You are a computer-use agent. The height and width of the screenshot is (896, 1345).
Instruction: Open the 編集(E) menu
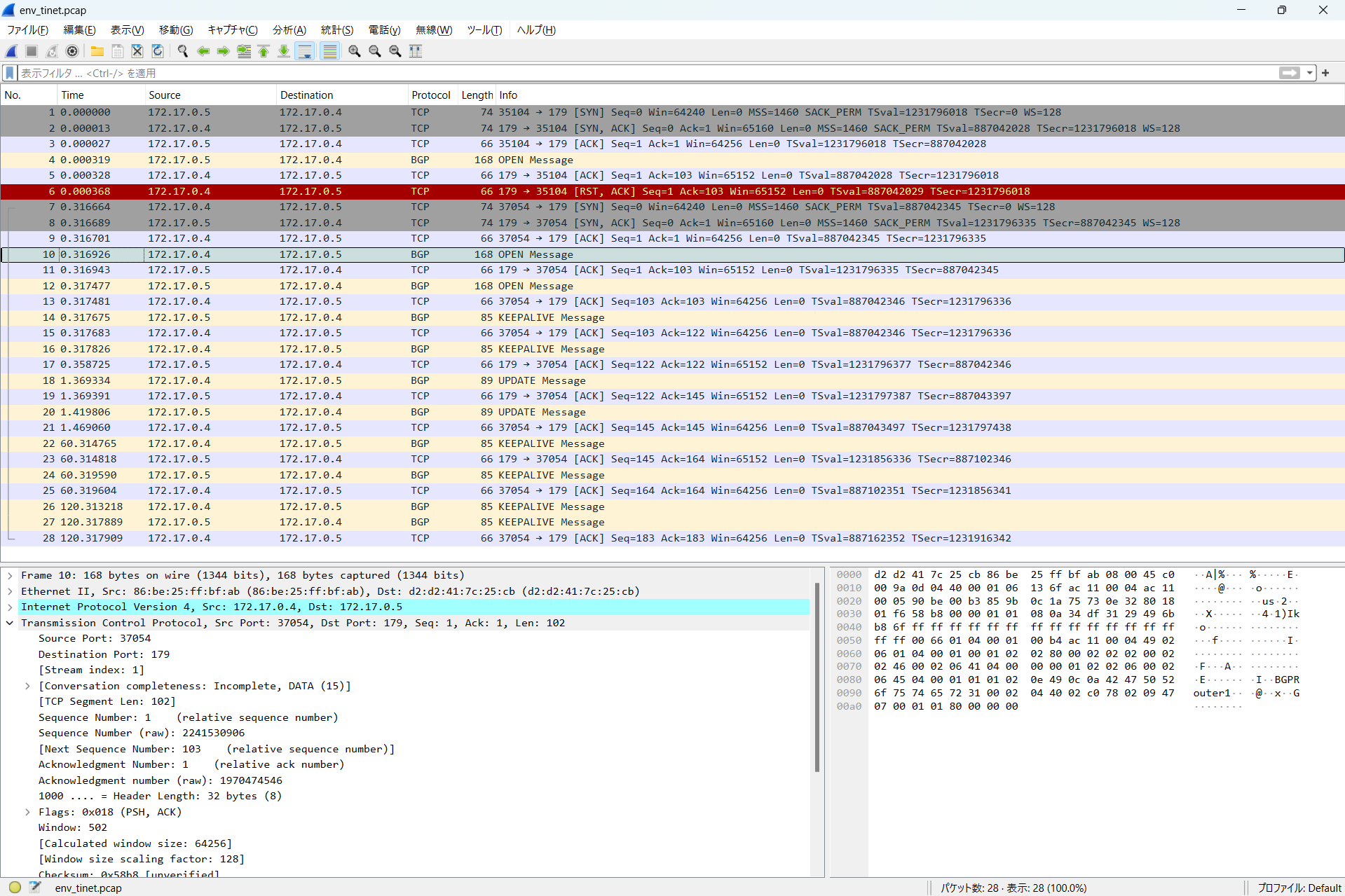pos(79,30)
